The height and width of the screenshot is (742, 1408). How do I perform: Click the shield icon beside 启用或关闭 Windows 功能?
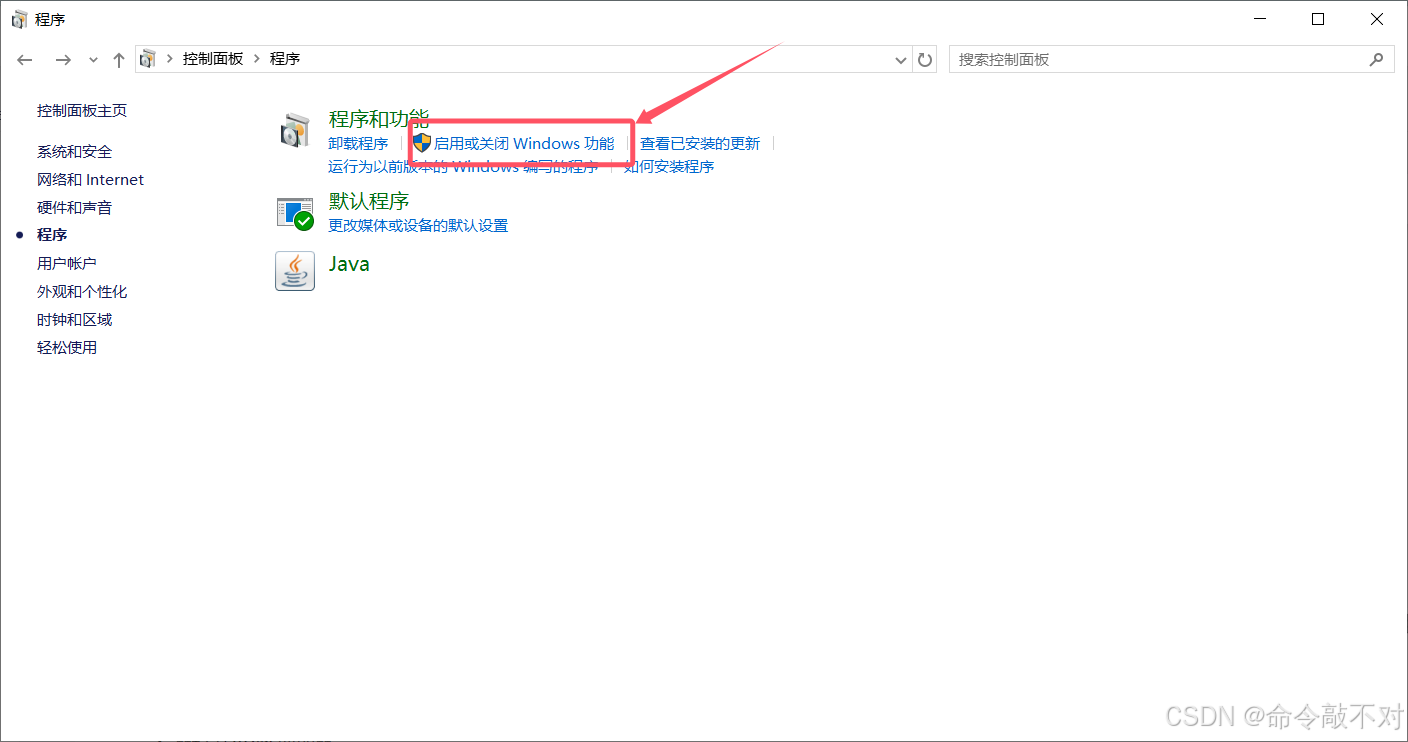click(x=422, y=143)
